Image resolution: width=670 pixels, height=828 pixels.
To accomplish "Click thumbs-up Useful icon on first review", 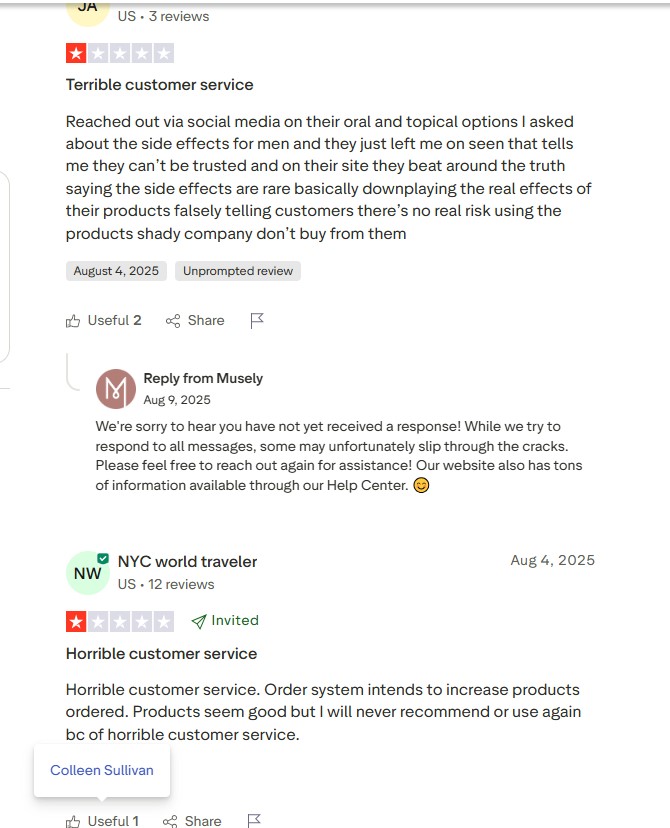I will 73,321.
